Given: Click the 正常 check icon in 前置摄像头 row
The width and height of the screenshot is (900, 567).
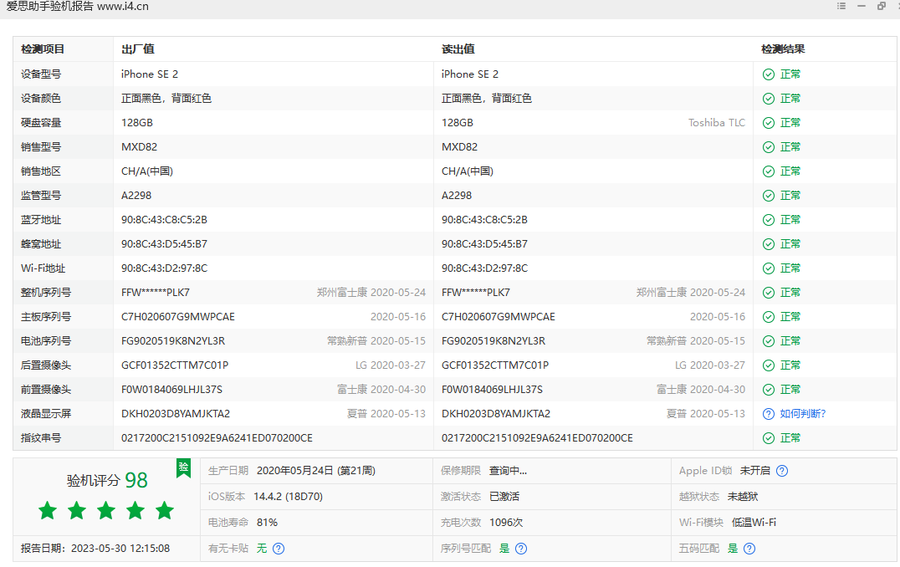Looking at the screenshot, I should (x=769, y=390).
